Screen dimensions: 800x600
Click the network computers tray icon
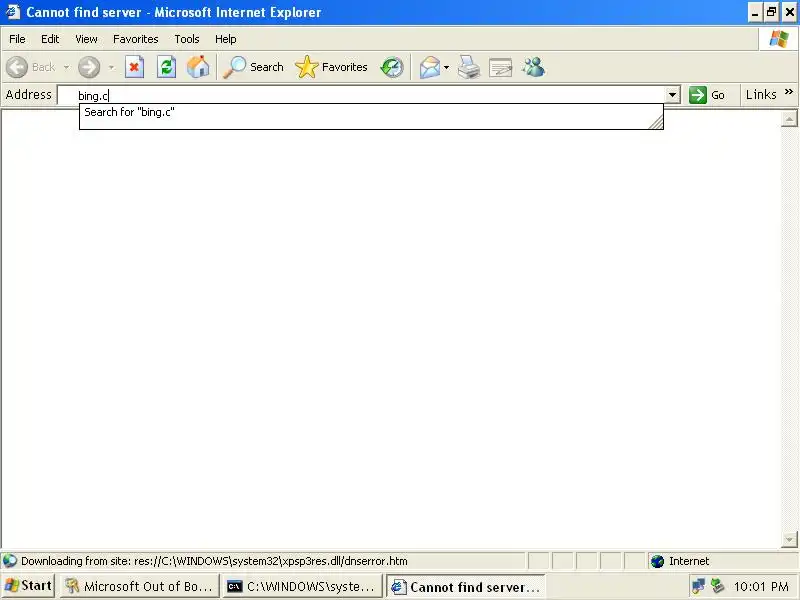(698, 586)
